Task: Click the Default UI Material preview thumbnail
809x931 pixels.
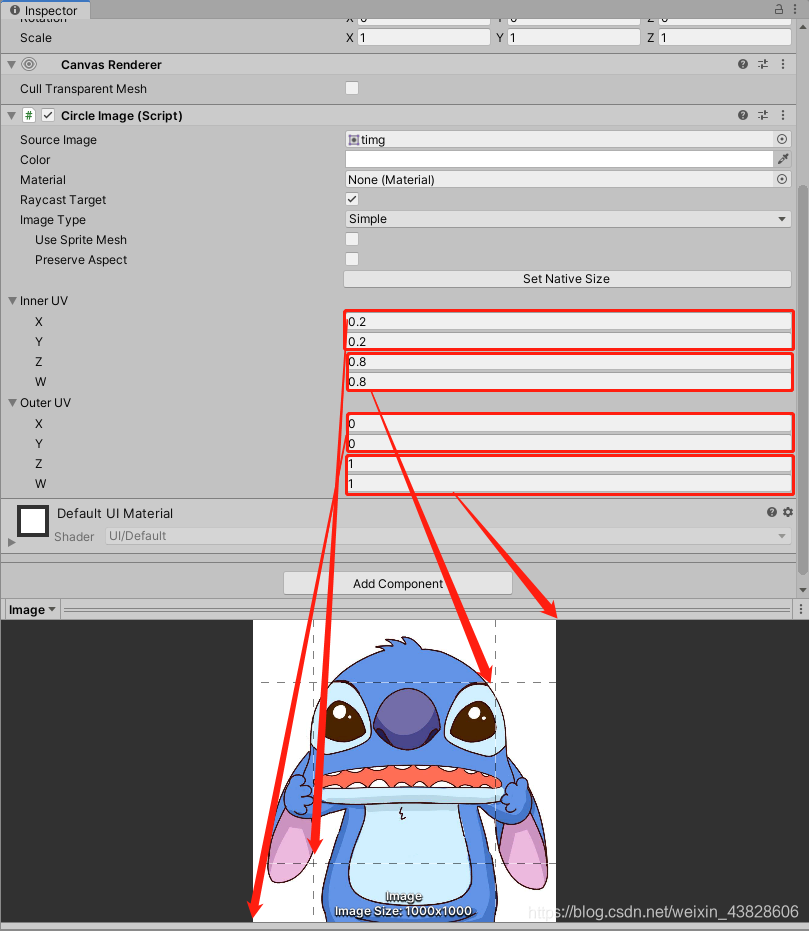Action: pyautogui.click(x=33, y=521)
